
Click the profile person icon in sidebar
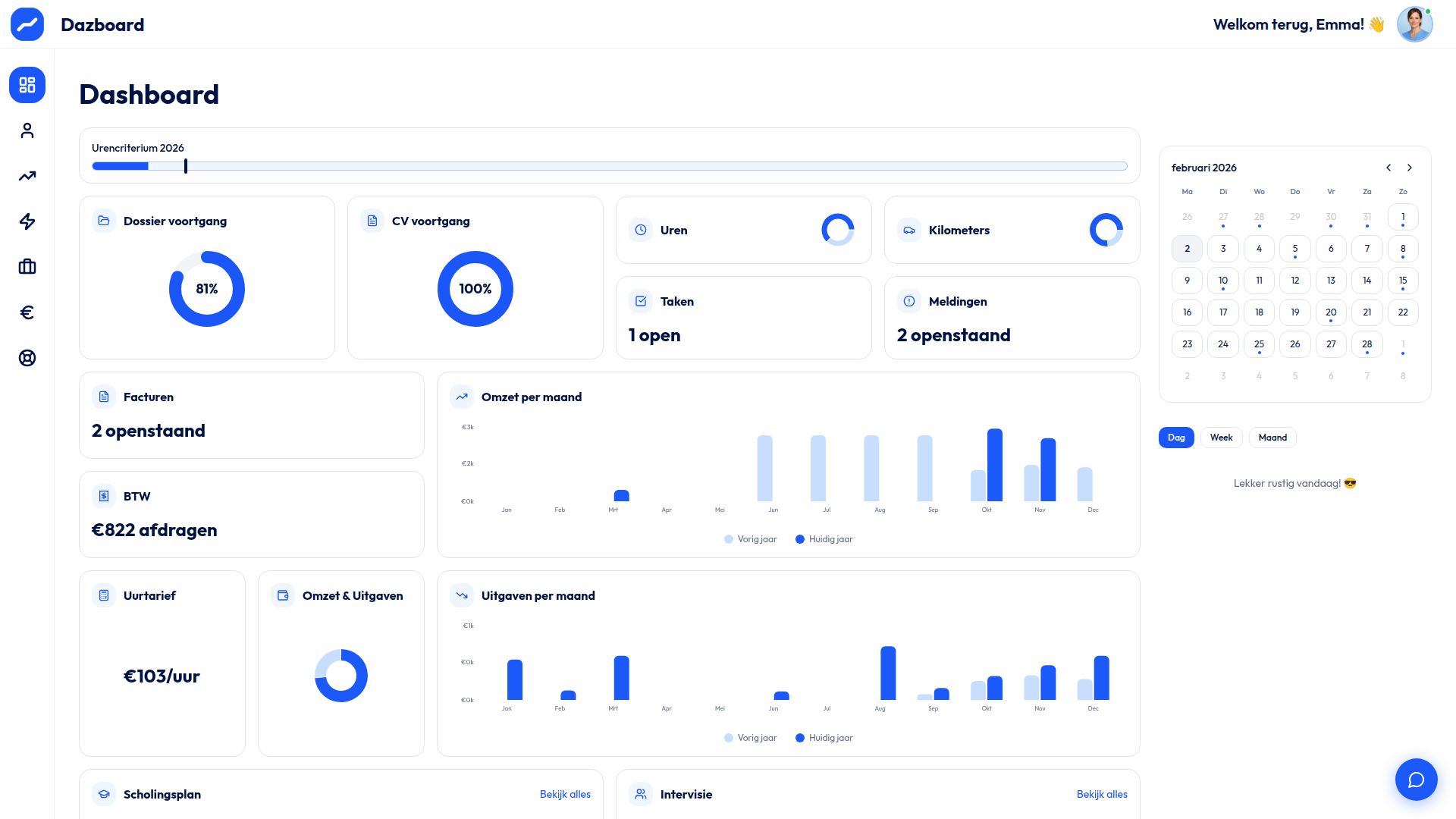click(x=27, y=130)
